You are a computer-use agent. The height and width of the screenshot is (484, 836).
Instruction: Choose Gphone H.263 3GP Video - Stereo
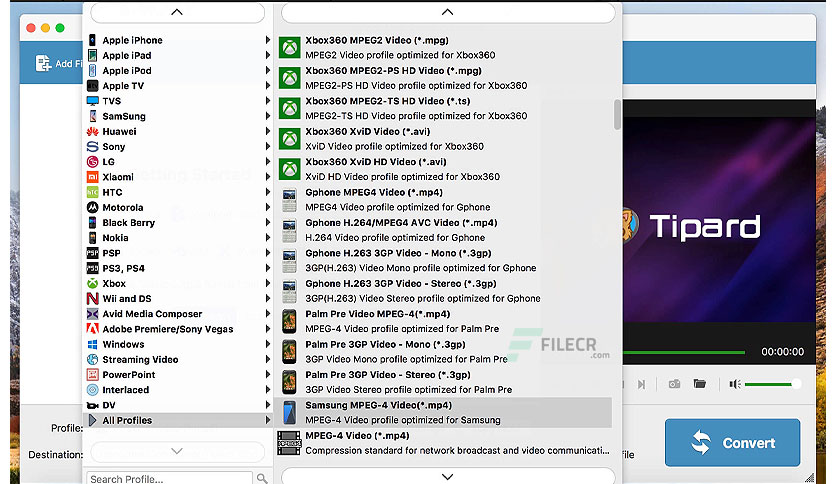(445, 291)
